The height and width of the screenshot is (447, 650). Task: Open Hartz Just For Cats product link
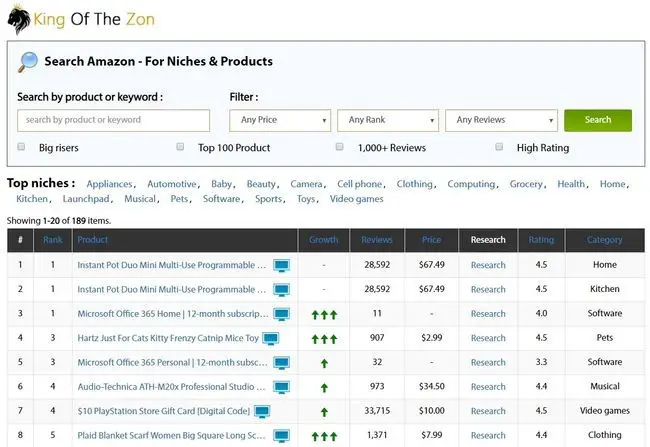pyautogui.click(x=168, y=338)
